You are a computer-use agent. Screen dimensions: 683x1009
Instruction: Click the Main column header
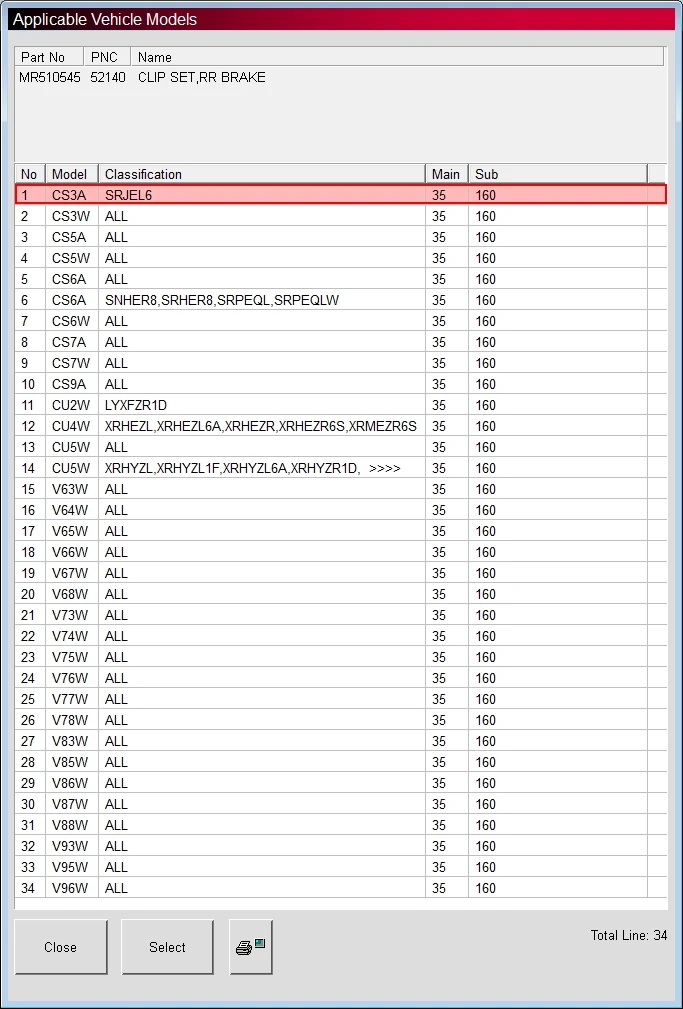click(447, 174)
